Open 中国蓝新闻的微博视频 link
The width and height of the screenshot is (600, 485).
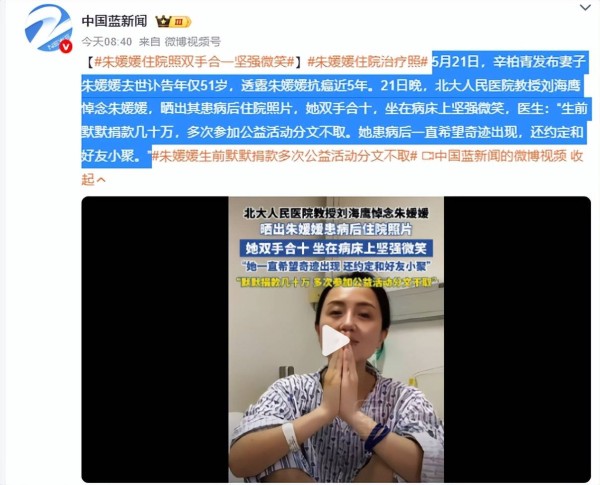(x=501, y=156)
